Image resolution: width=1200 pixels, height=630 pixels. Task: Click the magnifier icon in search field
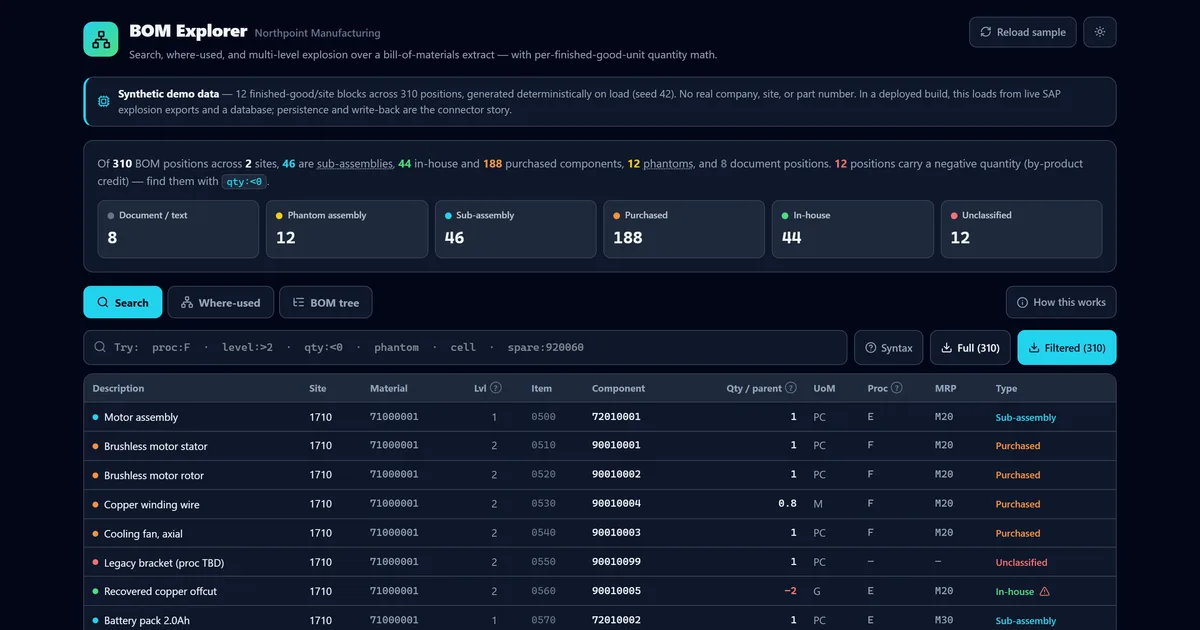[100, 348]
